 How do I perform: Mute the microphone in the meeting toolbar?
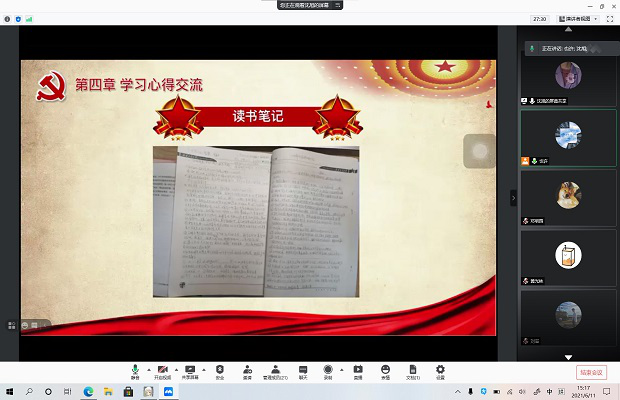tap(135, 371)
